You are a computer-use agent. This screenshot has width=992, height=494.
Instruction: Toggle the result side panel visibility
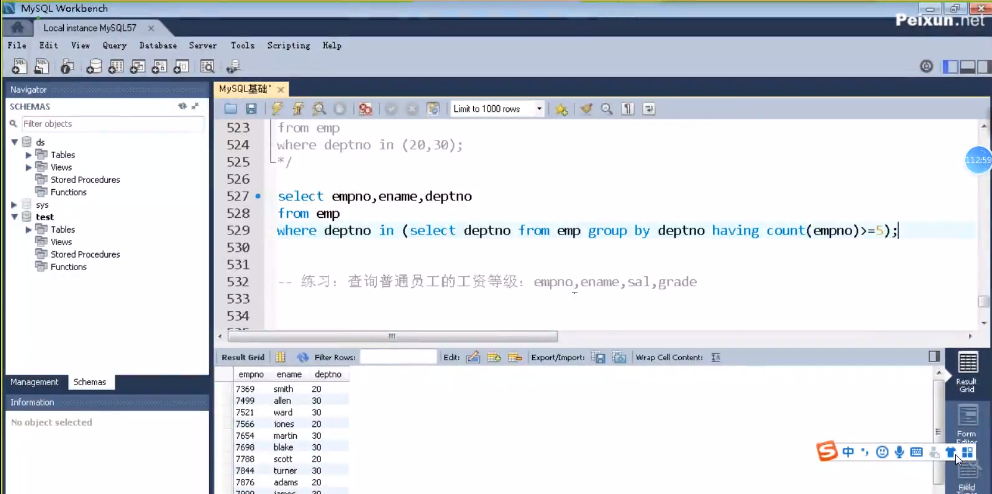(934, 357)
